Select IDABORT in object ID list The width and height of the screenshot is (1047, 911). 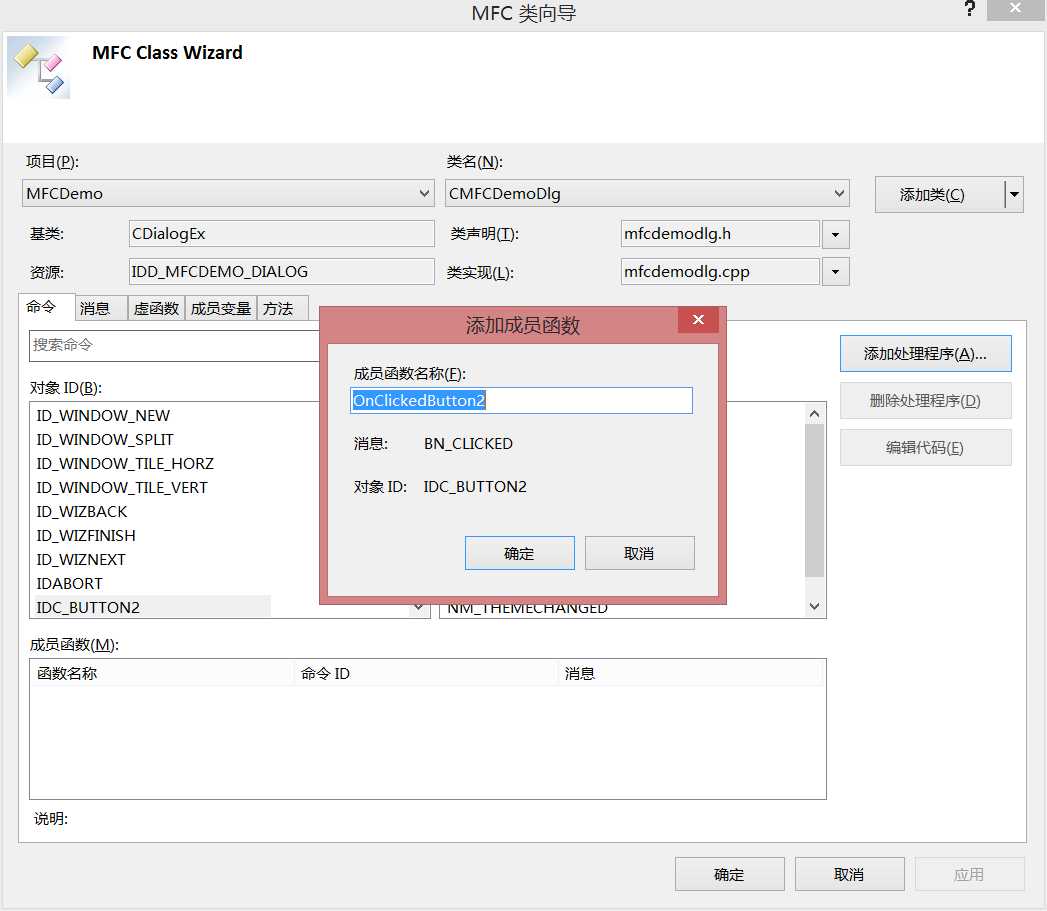coord(69,584)
